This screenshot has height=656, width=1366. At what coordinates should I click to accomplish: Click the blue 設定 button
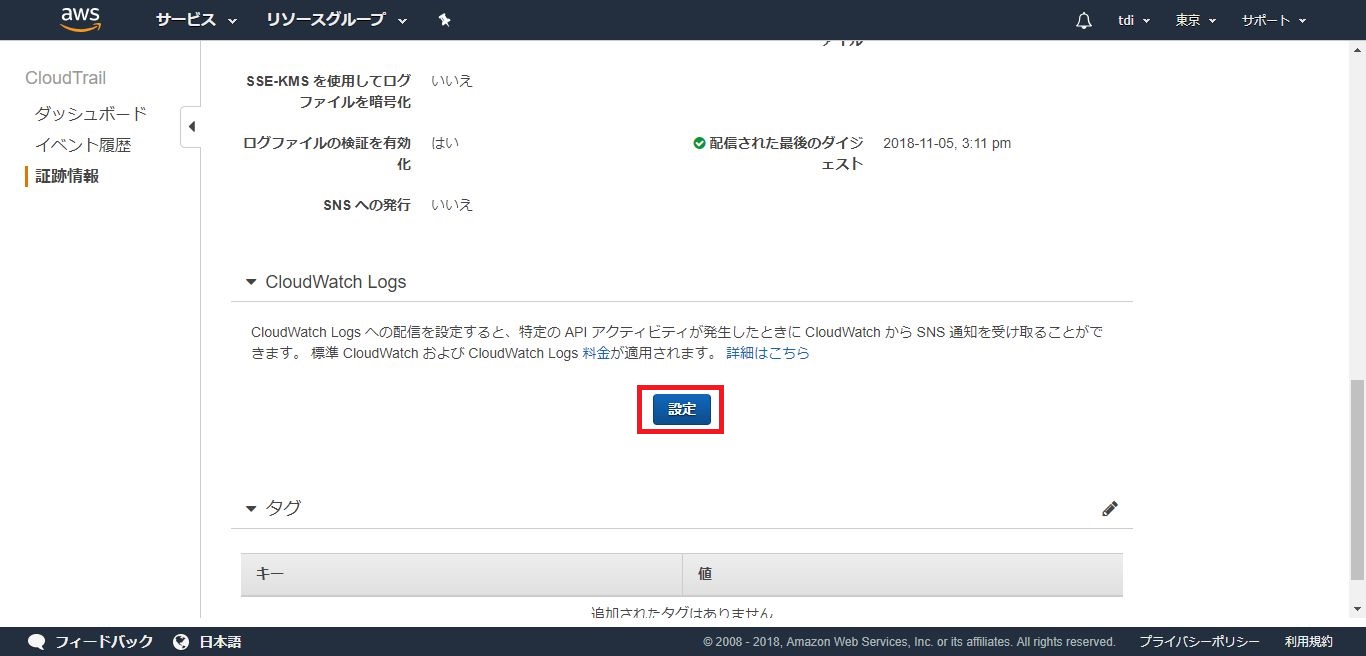coord(681,409)
